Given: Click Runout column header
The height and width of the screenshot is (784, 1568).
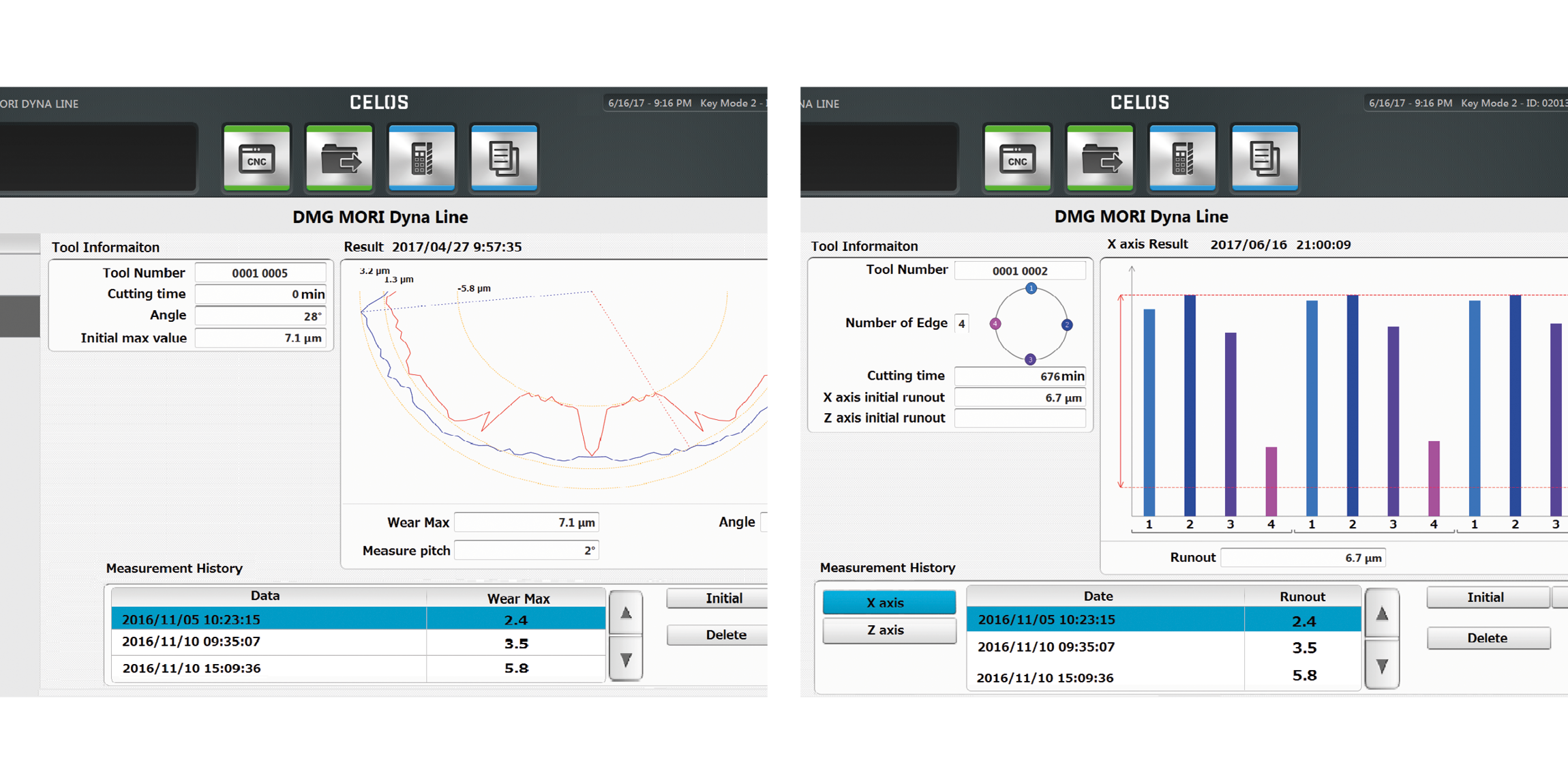Looking at the screenshot, I should point(1303,596).
